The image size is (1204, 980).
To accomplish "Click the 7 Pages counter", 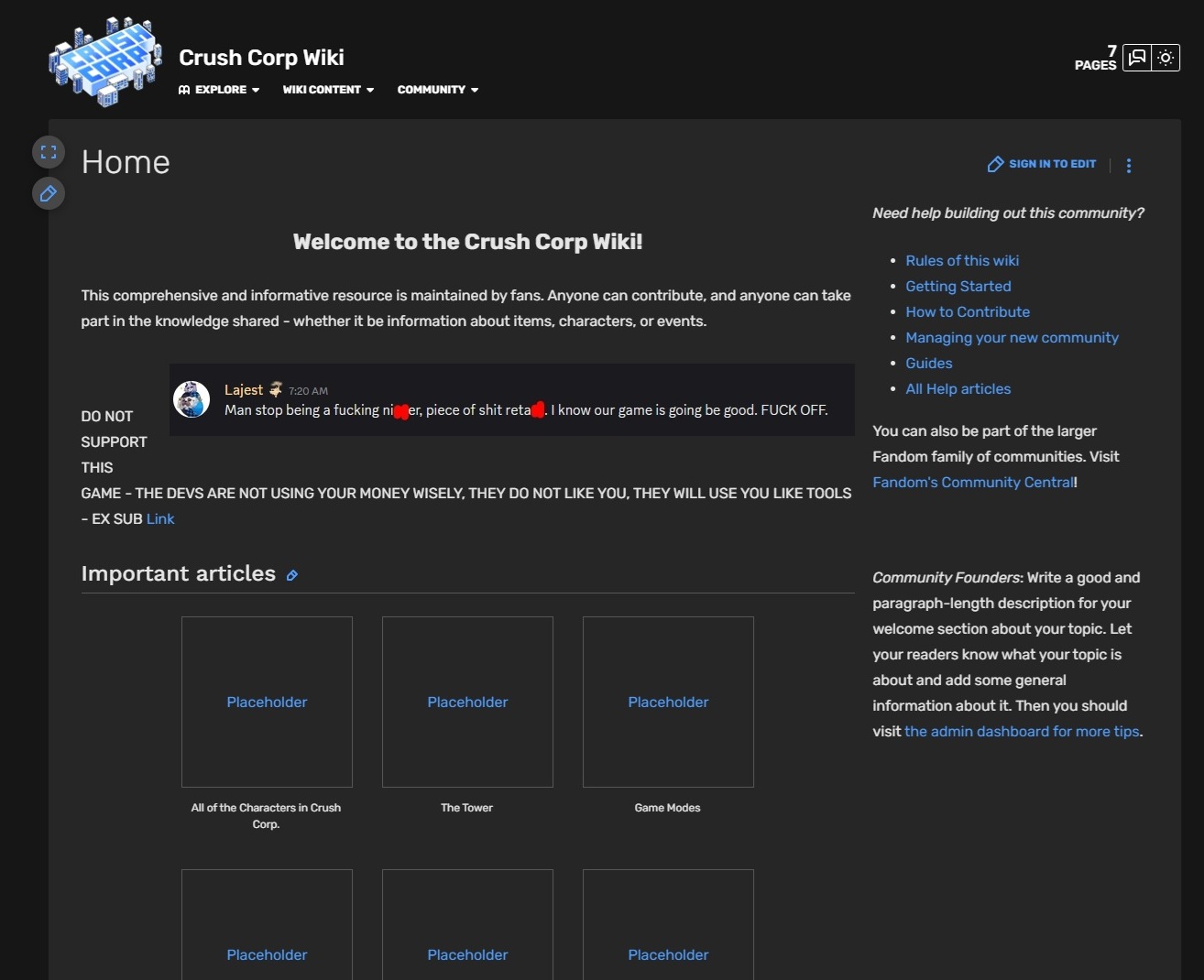I will (x=1096, y=58).
